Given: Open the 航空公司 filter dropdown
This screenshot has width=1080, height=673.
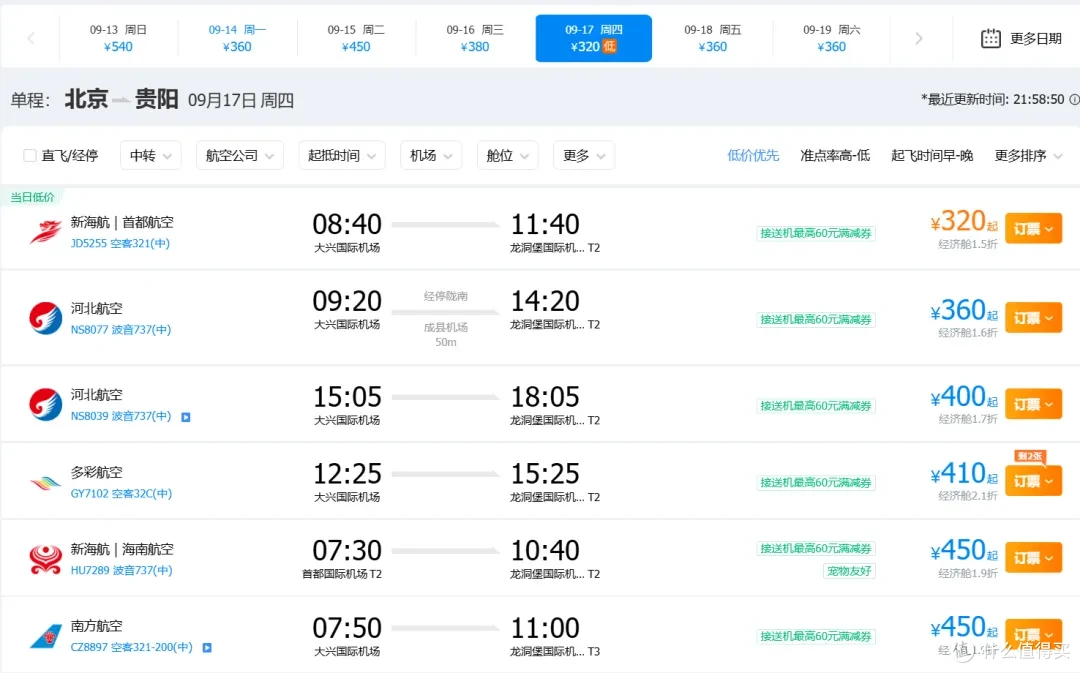Looking at the screenshot, I should pos(240,156).
